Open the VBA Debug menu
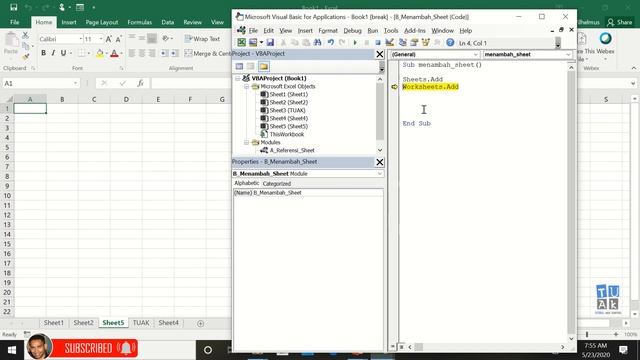The width and height of the screenshot is (640, 360). pos(352,31)
